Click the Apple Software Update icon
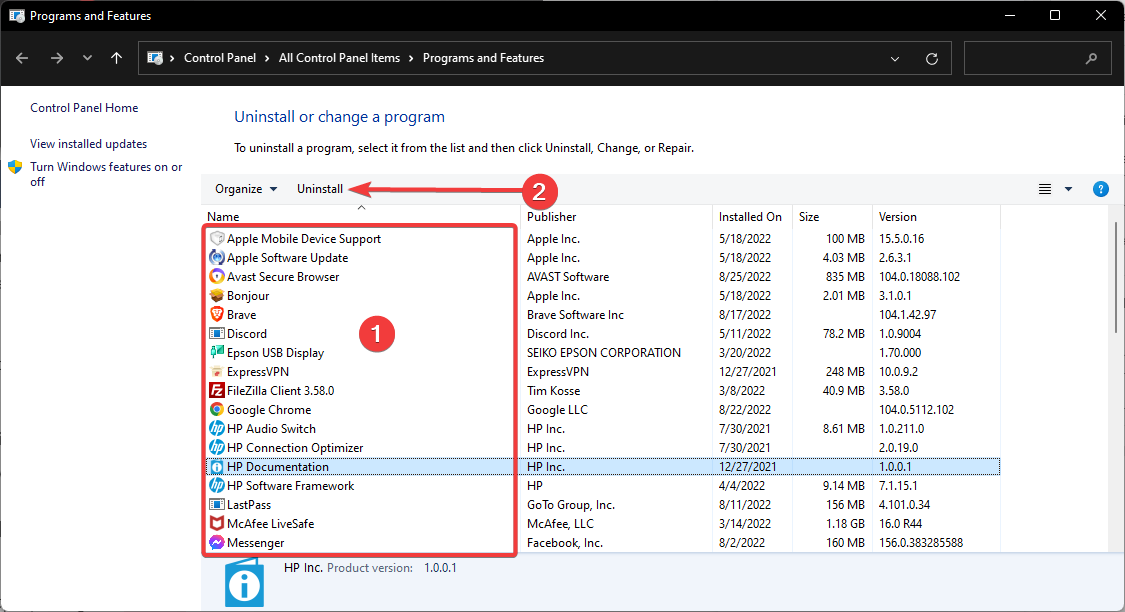This screenshot has height=612, width=1125. (x=217, y=258)
